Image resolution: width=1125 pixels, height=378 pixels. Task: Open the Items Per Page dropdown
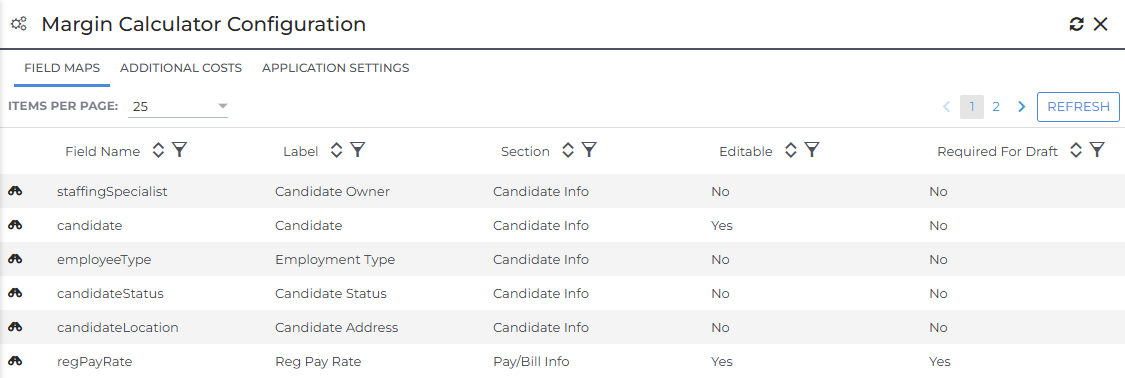(178, 107)
